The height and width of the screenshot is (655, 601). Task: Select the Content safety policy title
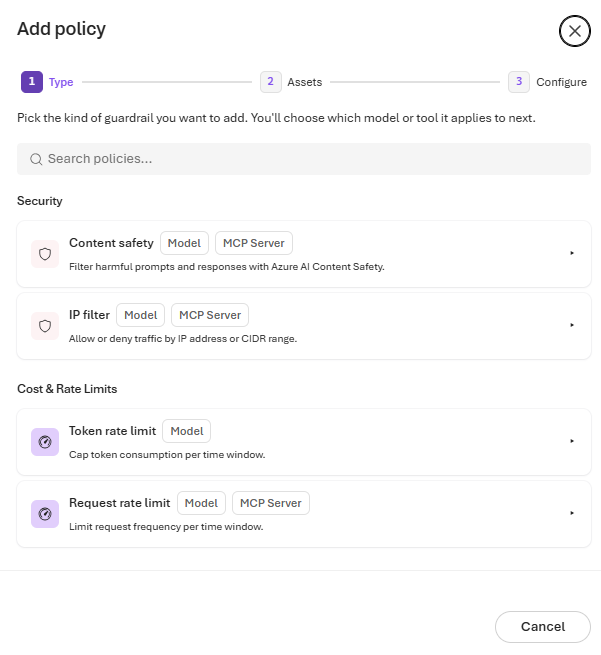pos(111,243)
